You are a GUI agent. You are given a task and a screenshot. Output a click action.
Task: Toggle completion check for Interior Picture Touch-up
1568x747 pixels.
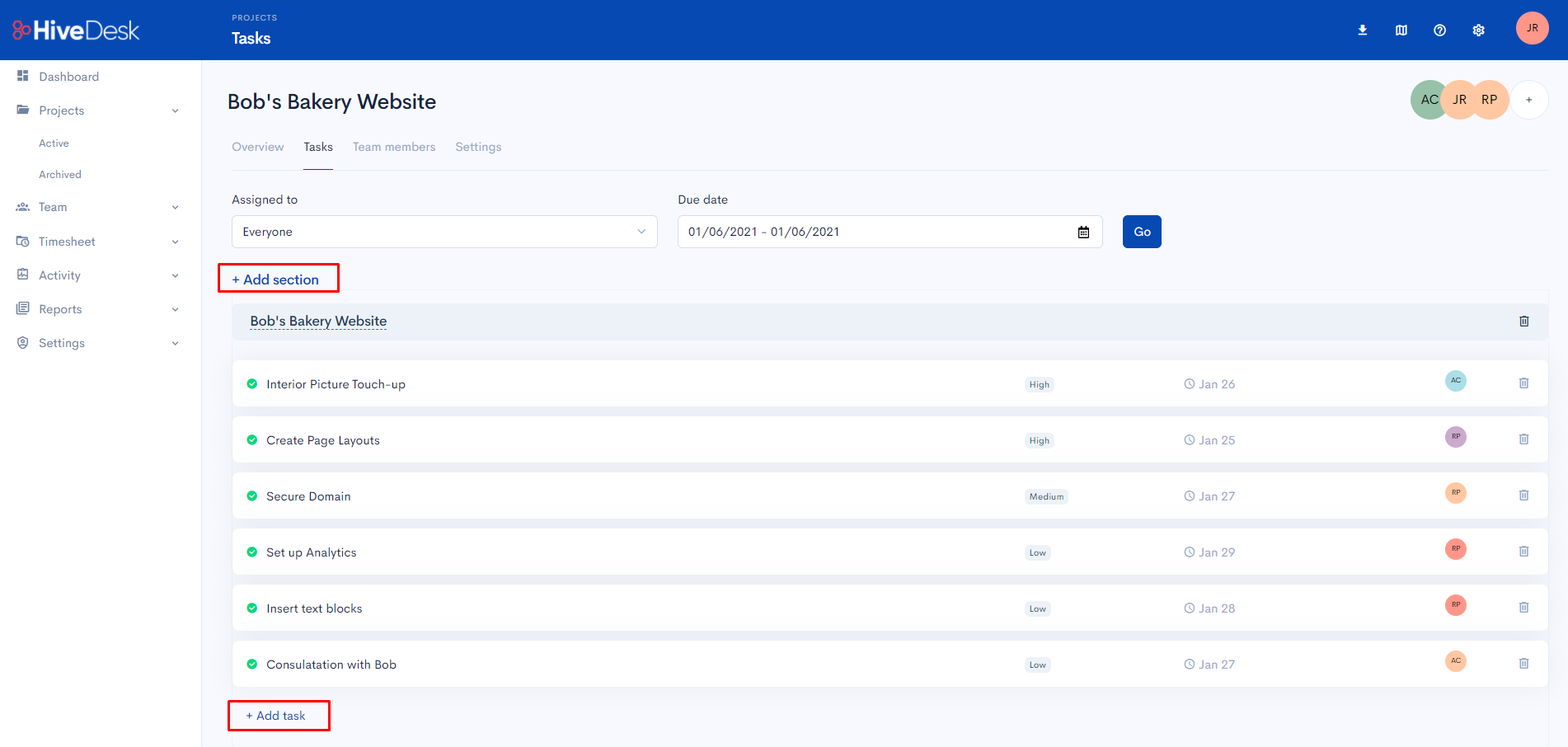tap(252, 384)
